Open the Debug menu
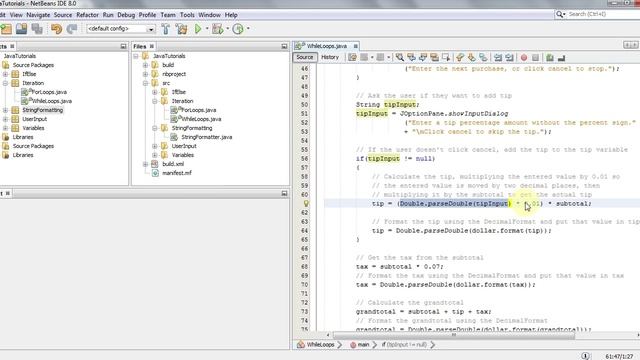 pyautogui.click(x=126, y=15)
